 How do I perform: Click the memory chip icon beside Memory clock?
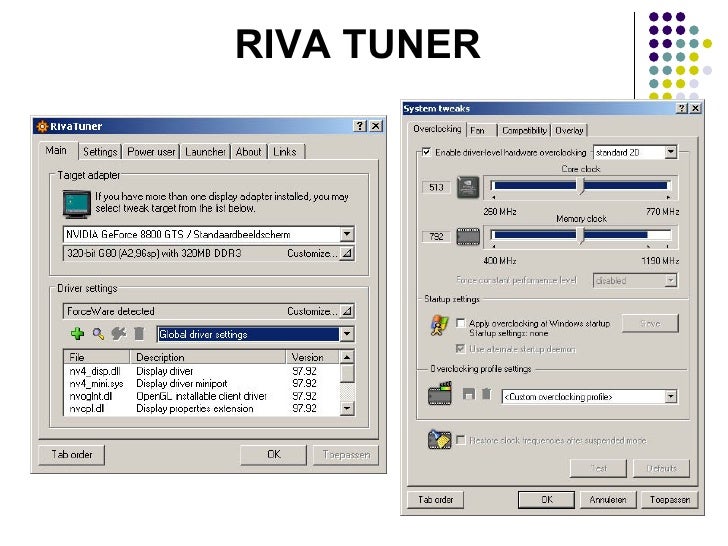[468, 236]
